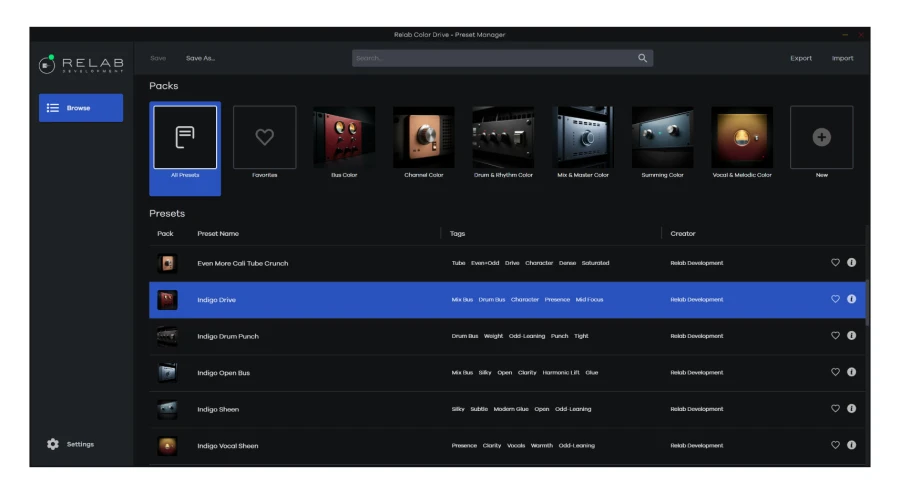
Task: Select the Indigo Vocal Sheen preset name
Action: [x=227, y=446]
